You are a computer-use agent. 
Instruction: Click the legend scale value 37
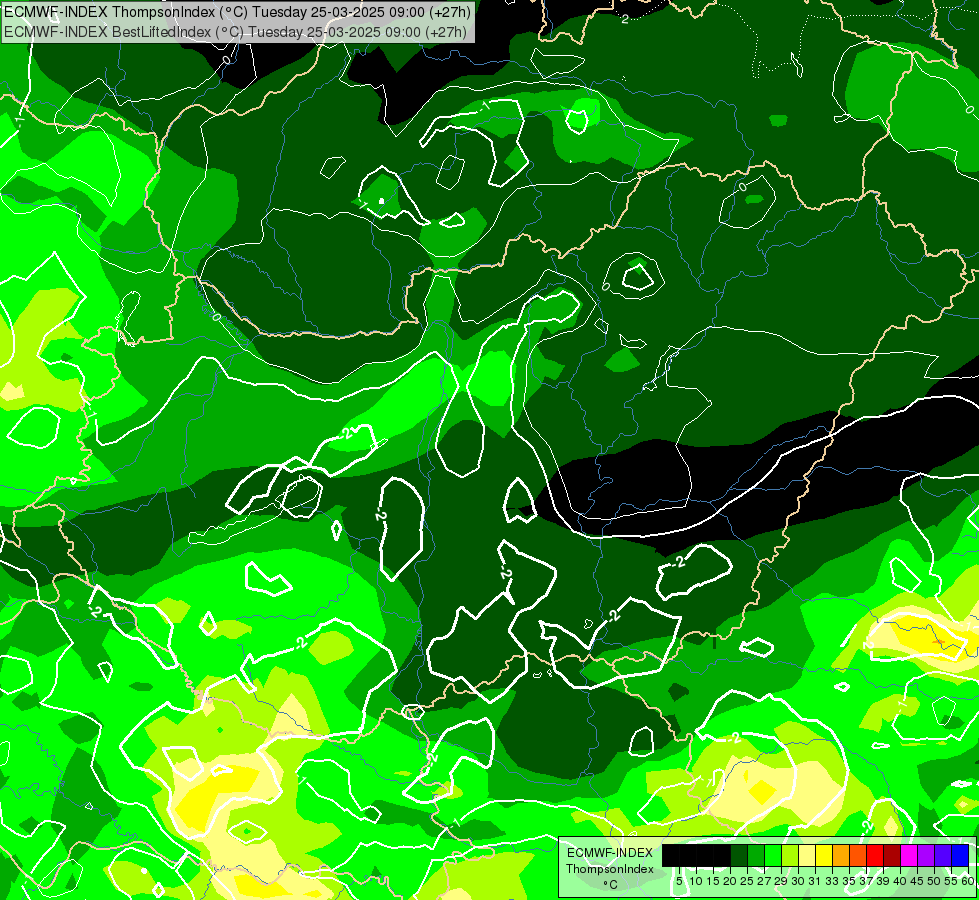point(867,881)
